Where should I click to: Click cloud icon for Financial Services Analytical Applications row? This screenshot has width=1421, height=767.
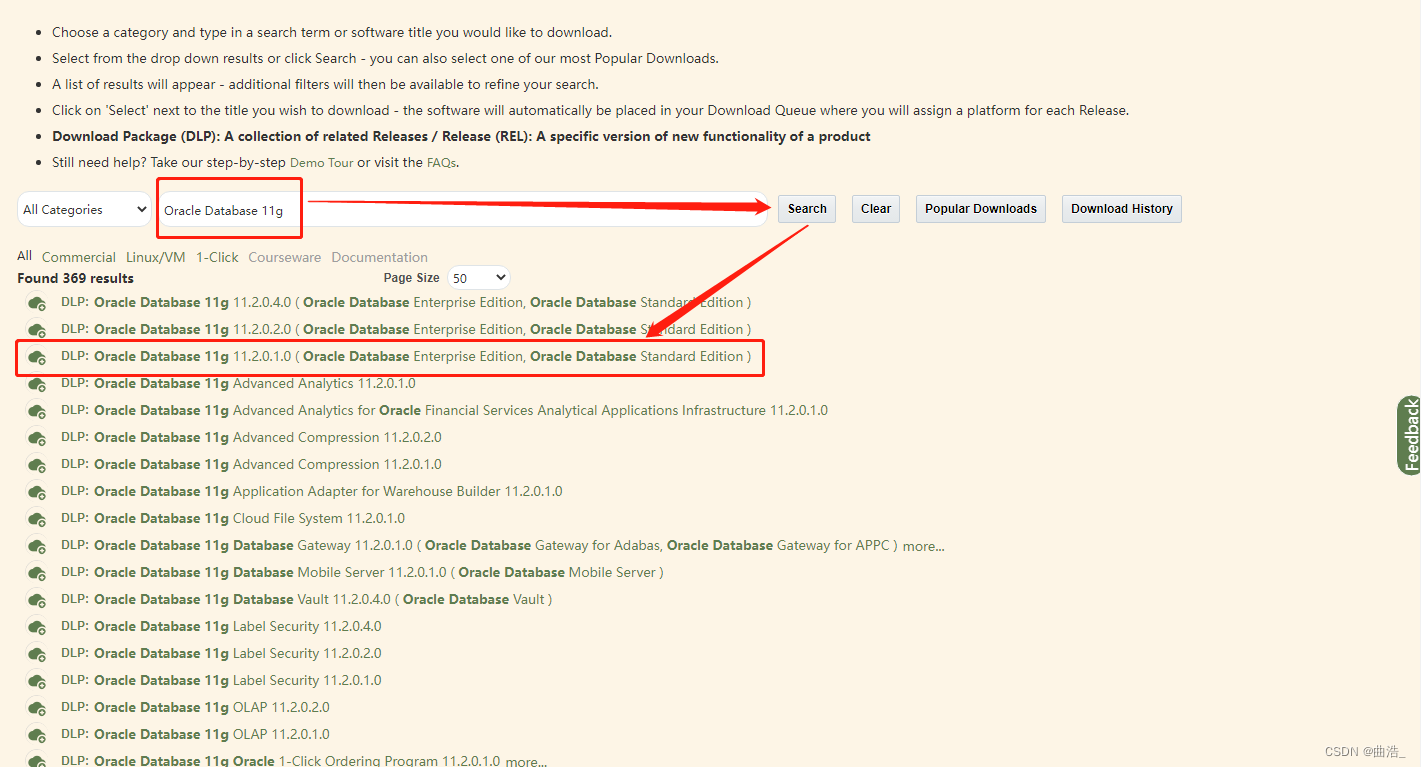pos(37,411)
